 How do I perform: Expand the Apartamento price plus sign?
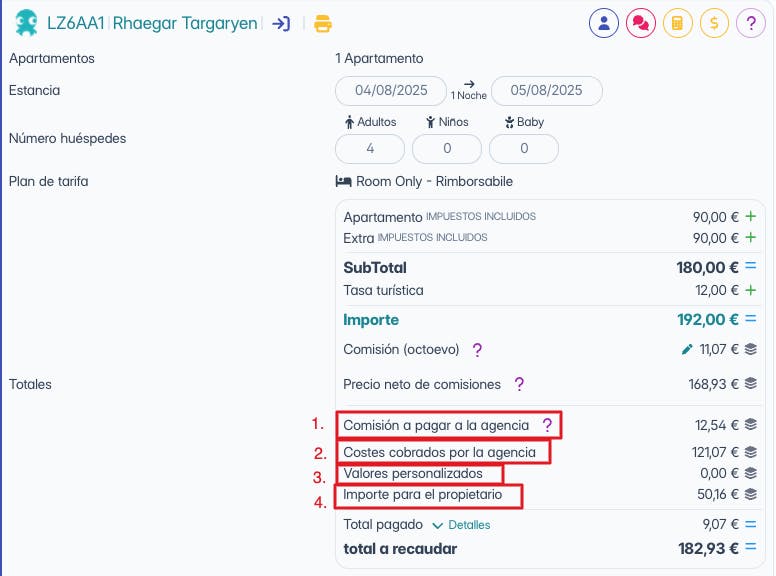[751, 216]
